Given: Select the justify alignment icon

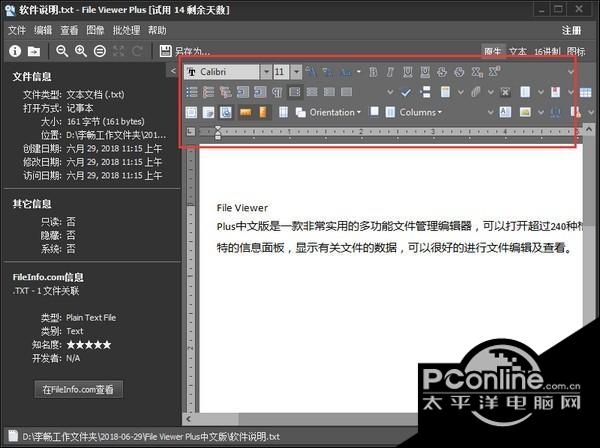Looking at the screenshot, I should coord(346,92).
